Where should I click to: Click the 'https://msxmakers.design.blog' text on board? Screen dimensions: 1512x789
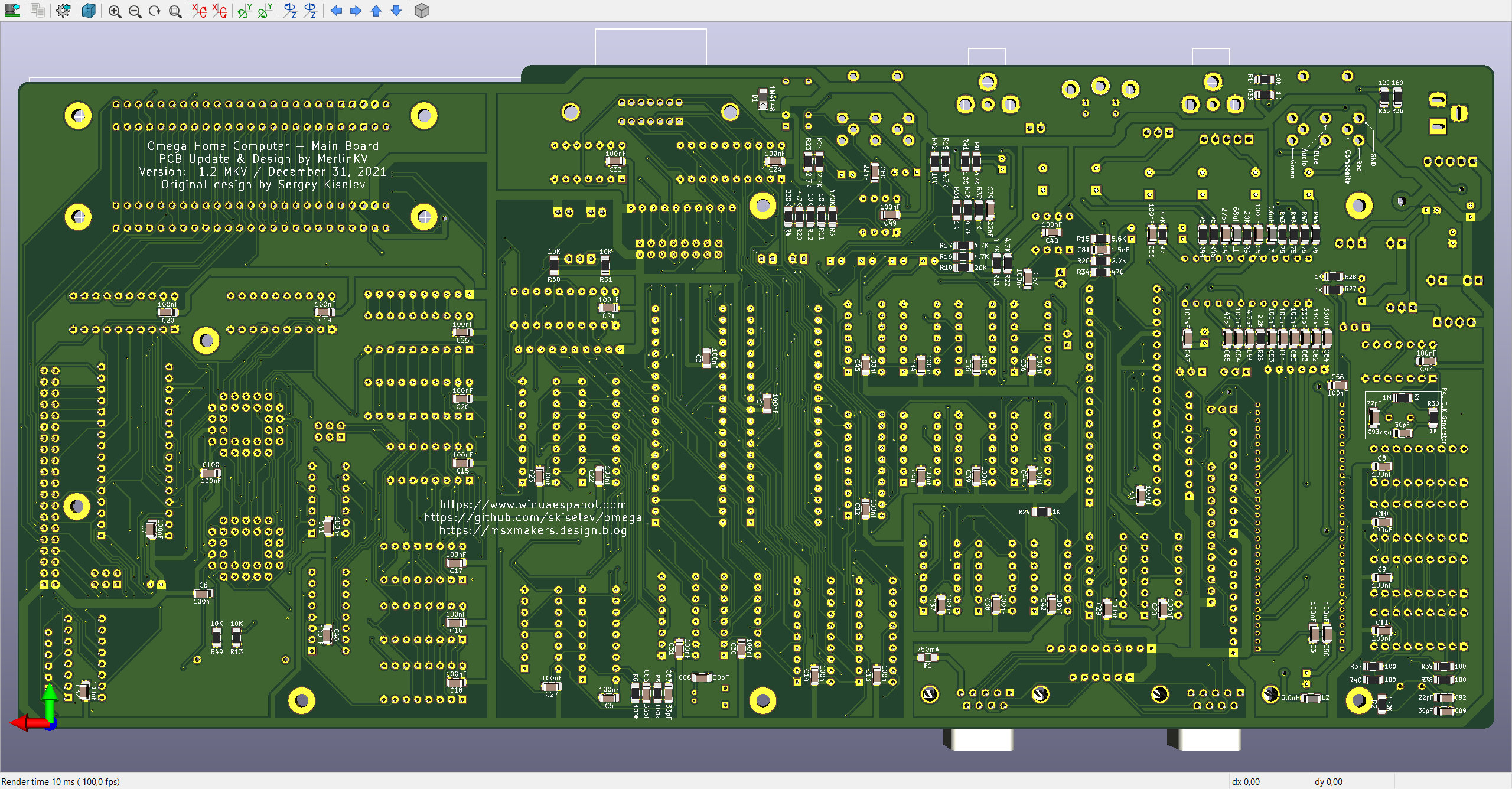coord(533,530)
